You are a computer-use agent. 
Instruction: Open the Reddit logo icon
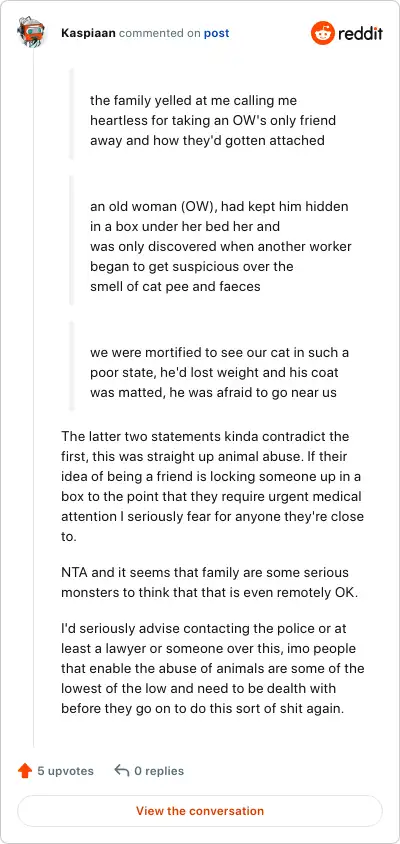322,33
